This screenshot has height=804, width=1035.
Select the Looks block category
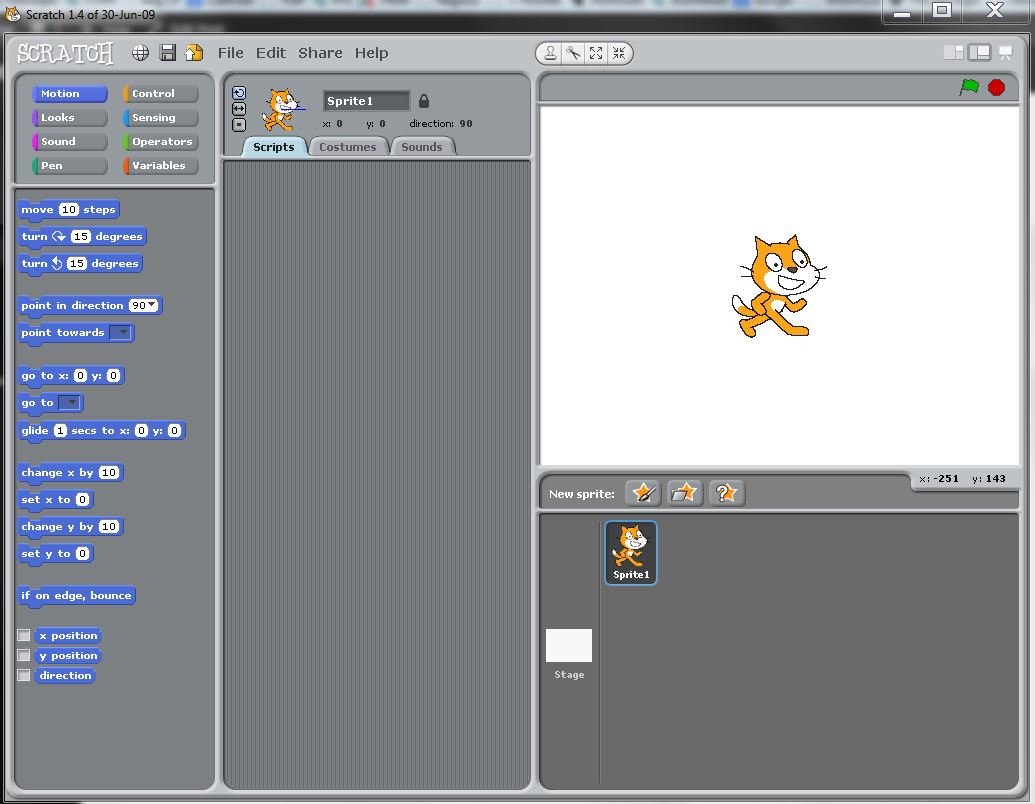[69, 117]
